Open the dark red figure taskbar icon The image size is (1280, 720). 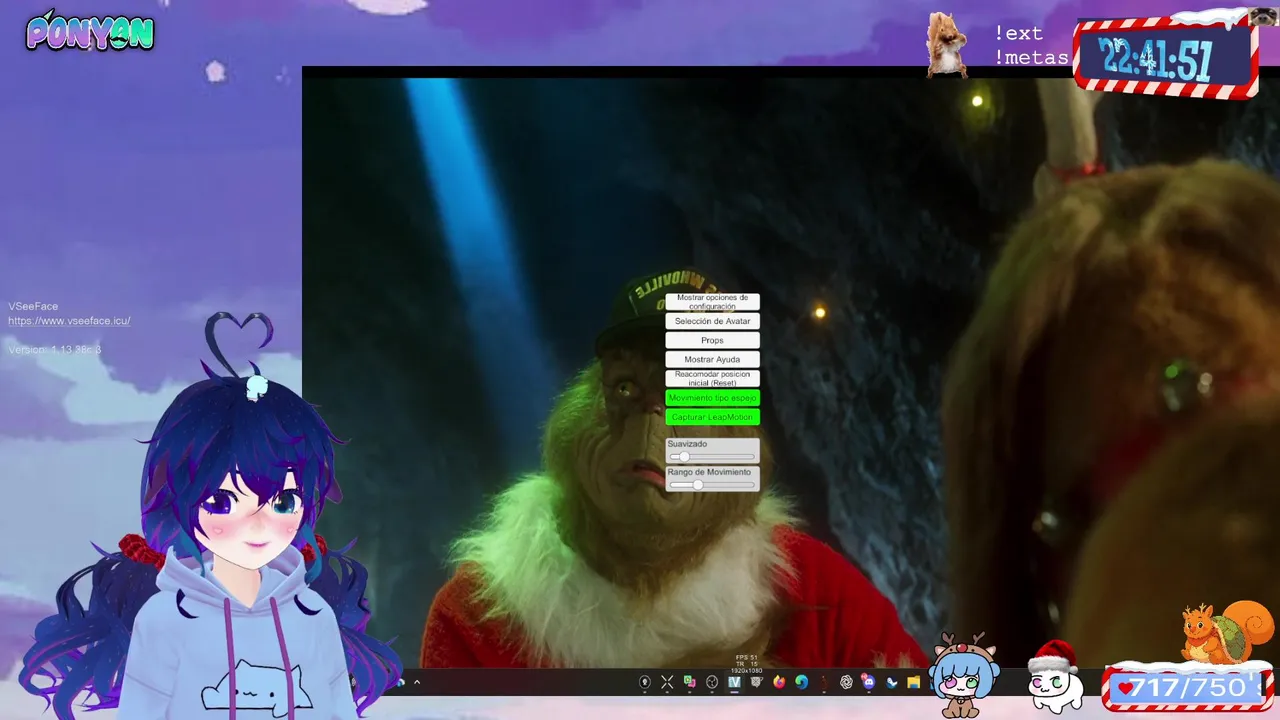pyautogui.click(x=824, y=682)
